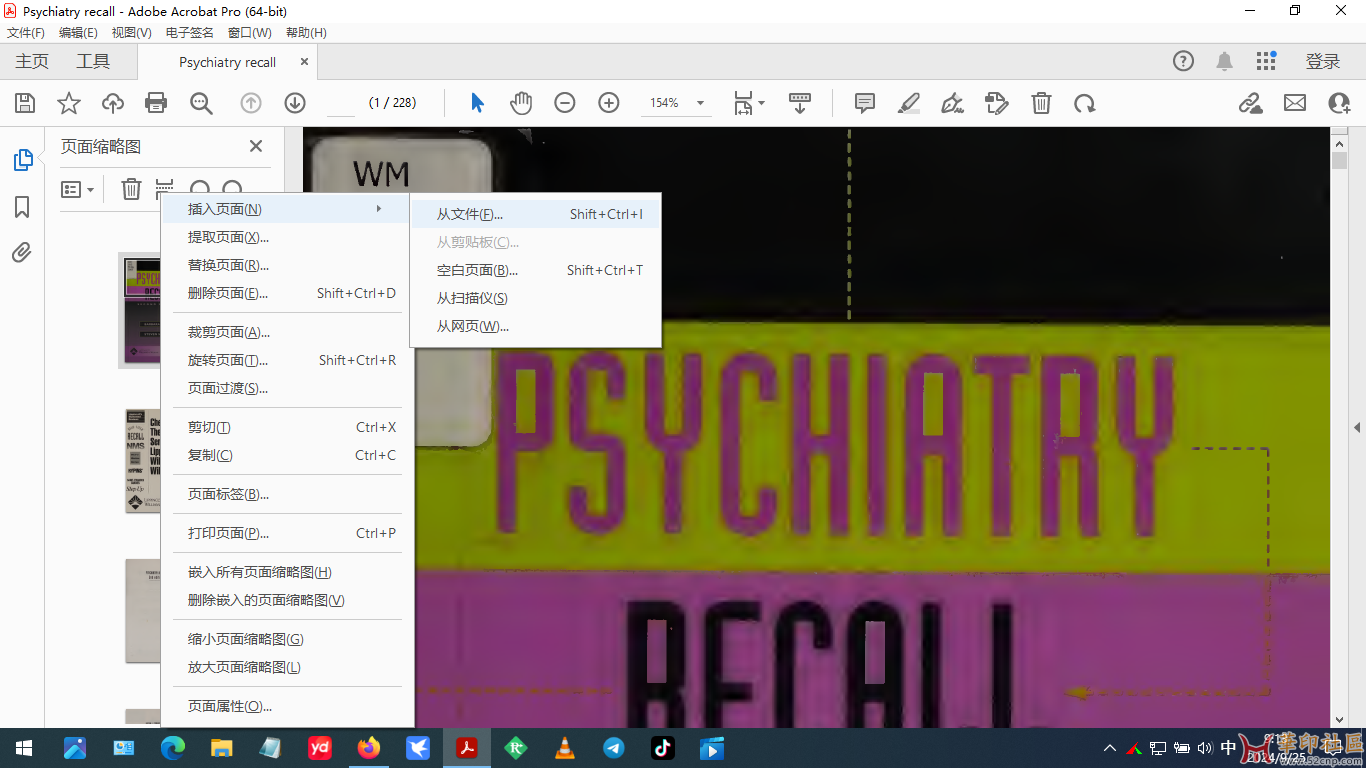
Task: Click the Save file icon
Action: tap(25, 103)
